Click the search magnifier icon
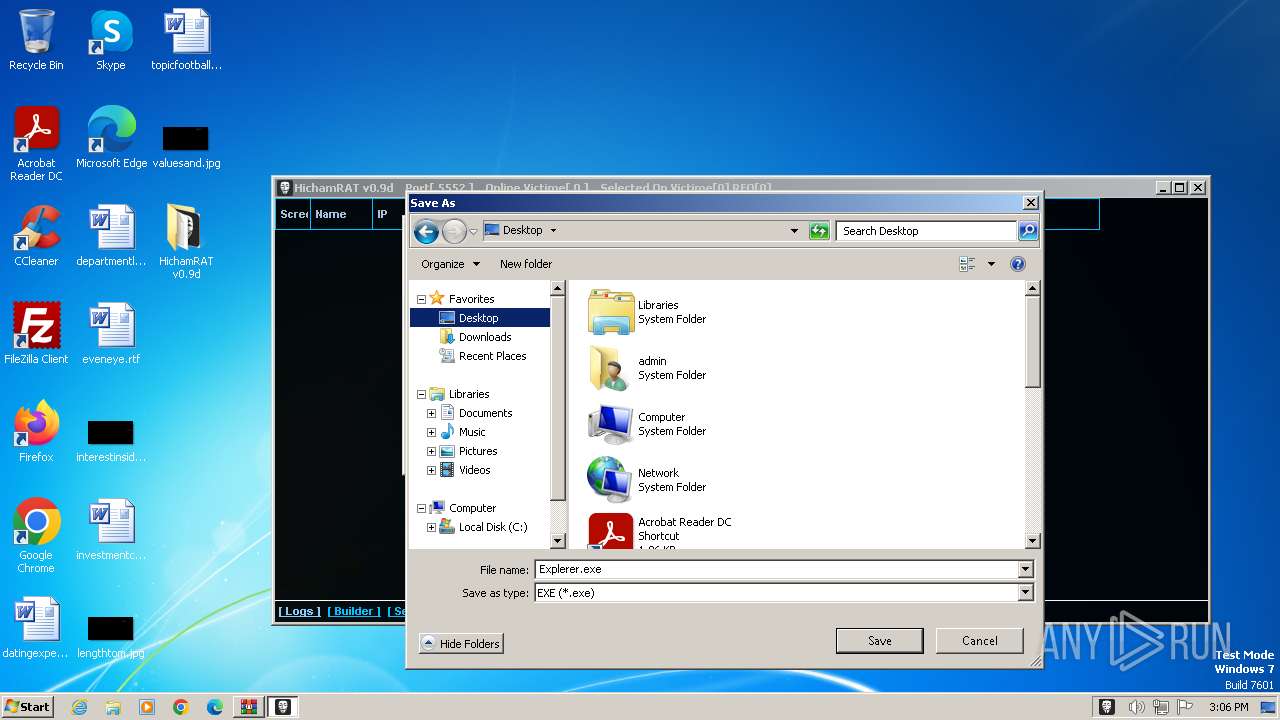Screen dimensions: 1280x720 pyautogui.click(x=1028, y=231)
